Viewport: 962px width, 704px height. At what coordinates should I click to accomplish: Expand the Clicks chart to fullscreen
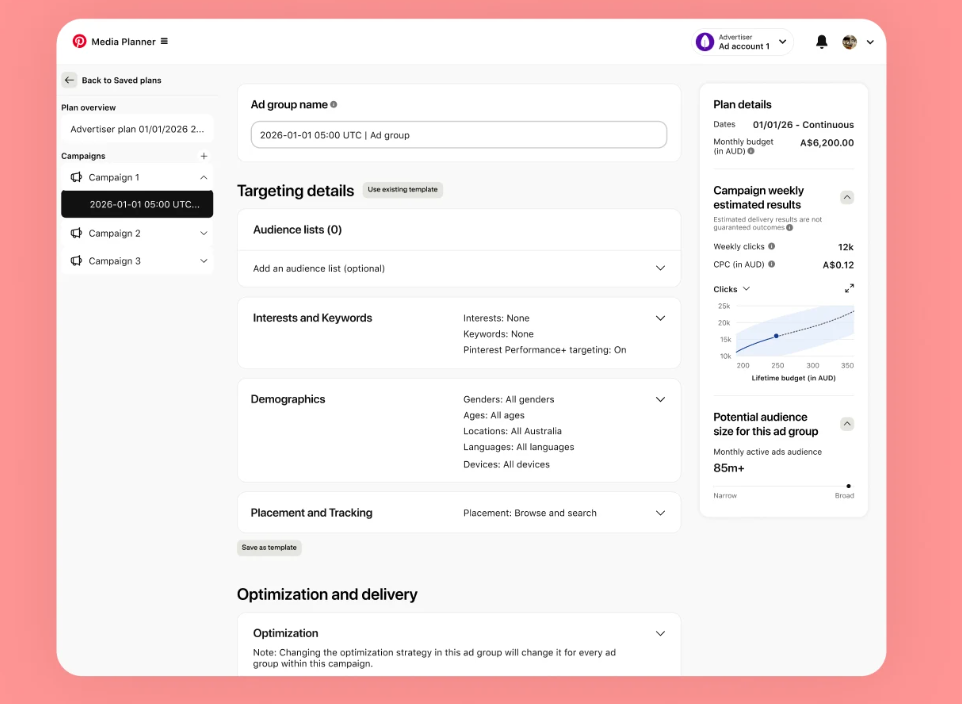pos(849,288)
